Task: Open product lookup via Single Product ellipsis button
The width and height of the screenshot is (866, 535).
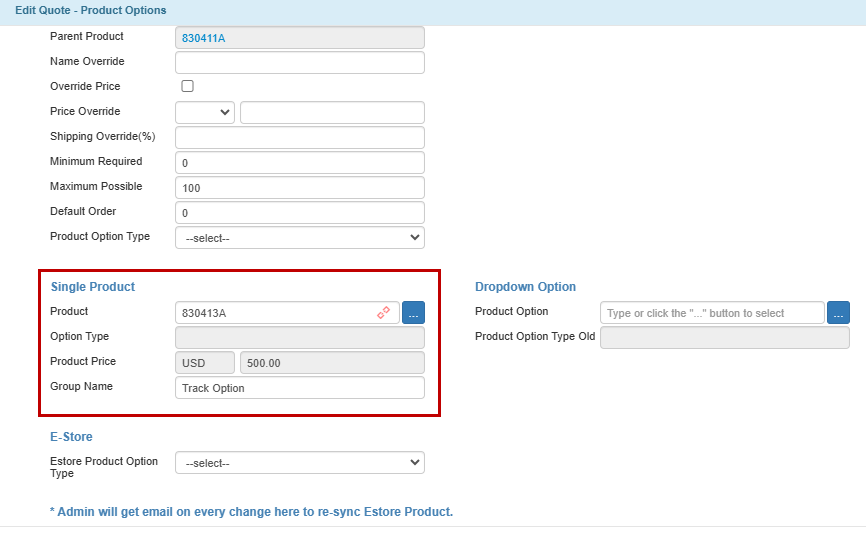Action: (413, 312)
